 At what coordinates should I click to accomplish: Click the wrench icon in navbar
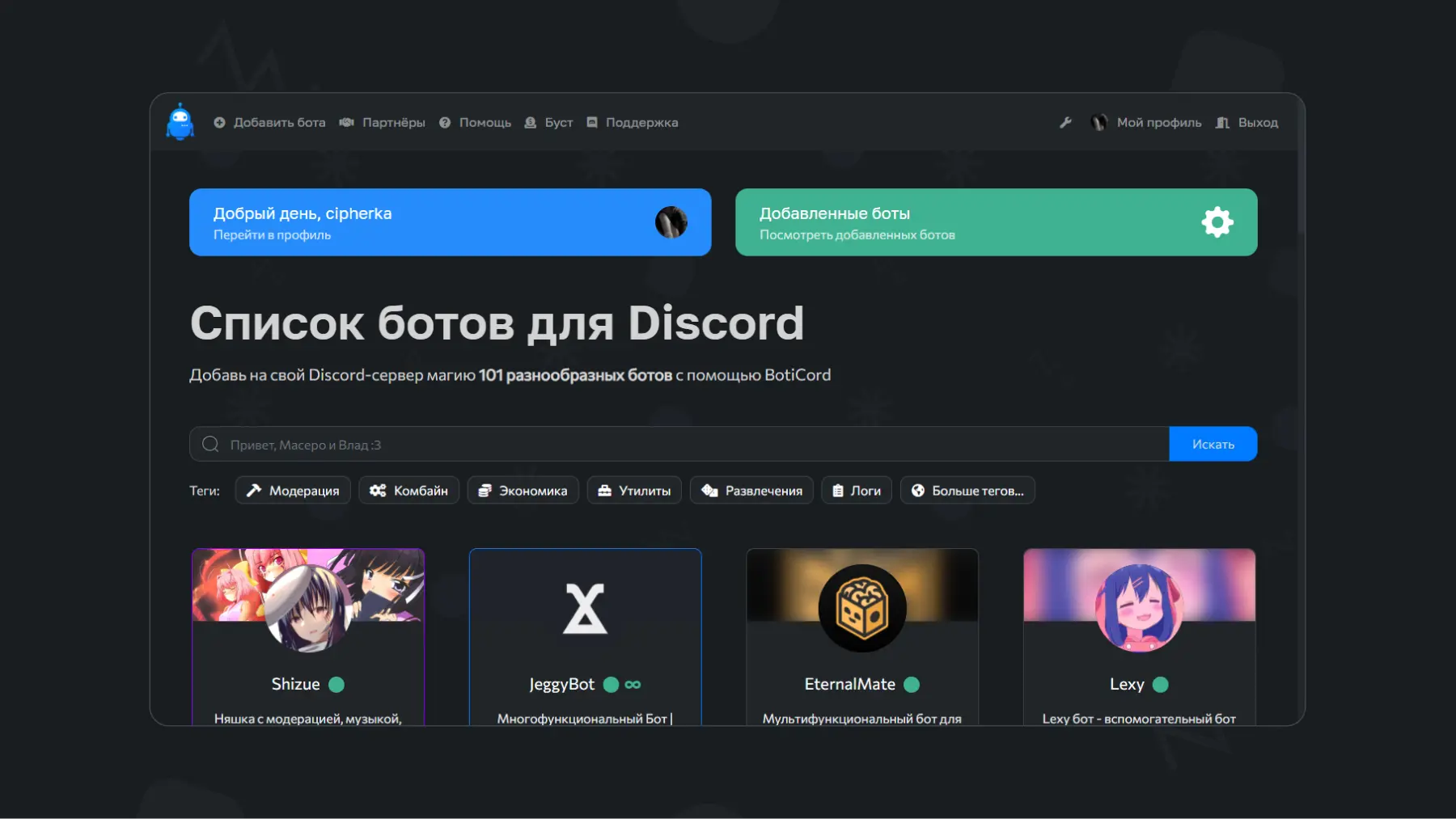click(x=1066, y=123)
